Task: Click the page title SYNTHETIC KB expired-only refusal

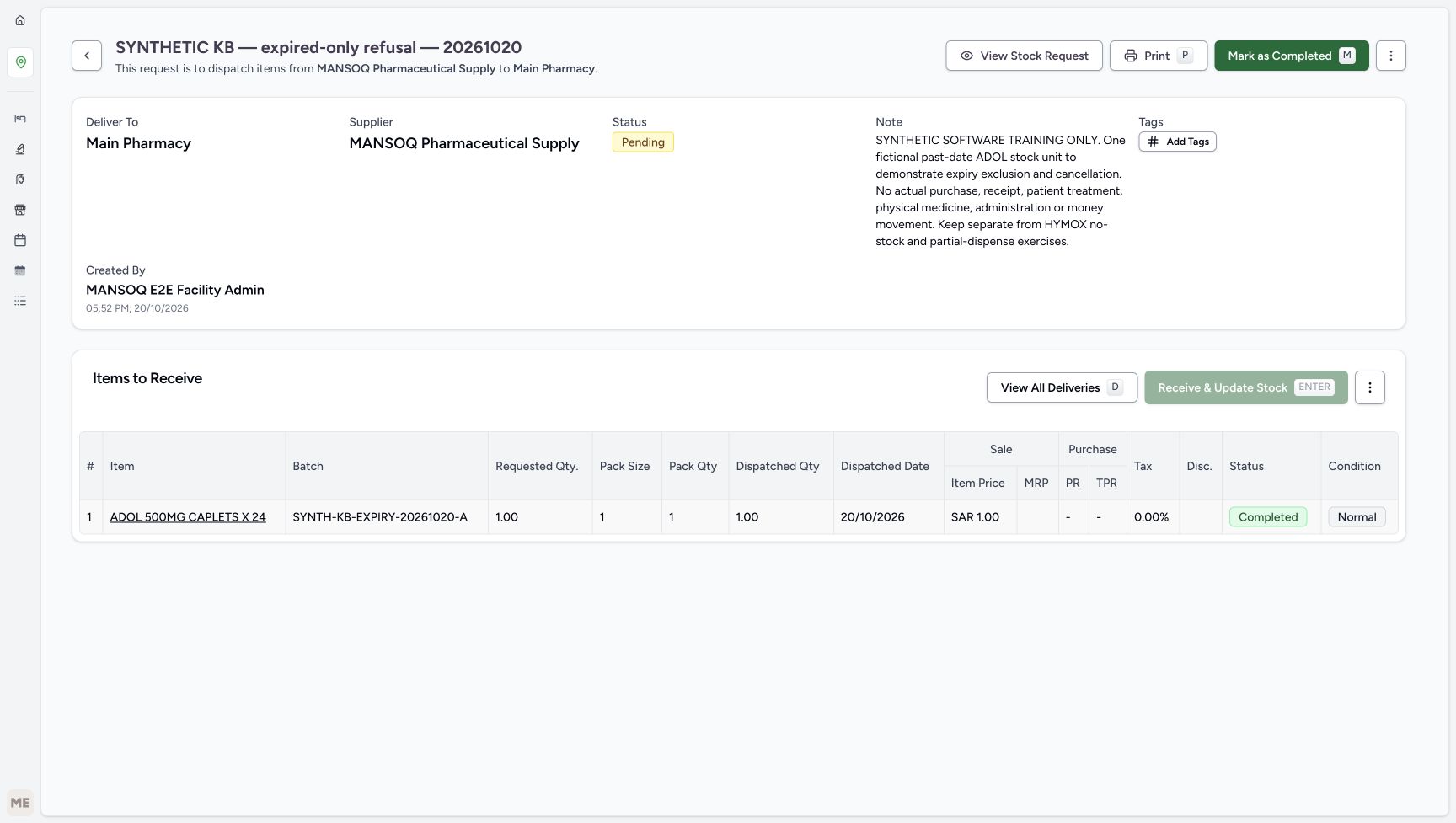Action: click(x=318, y=47)
